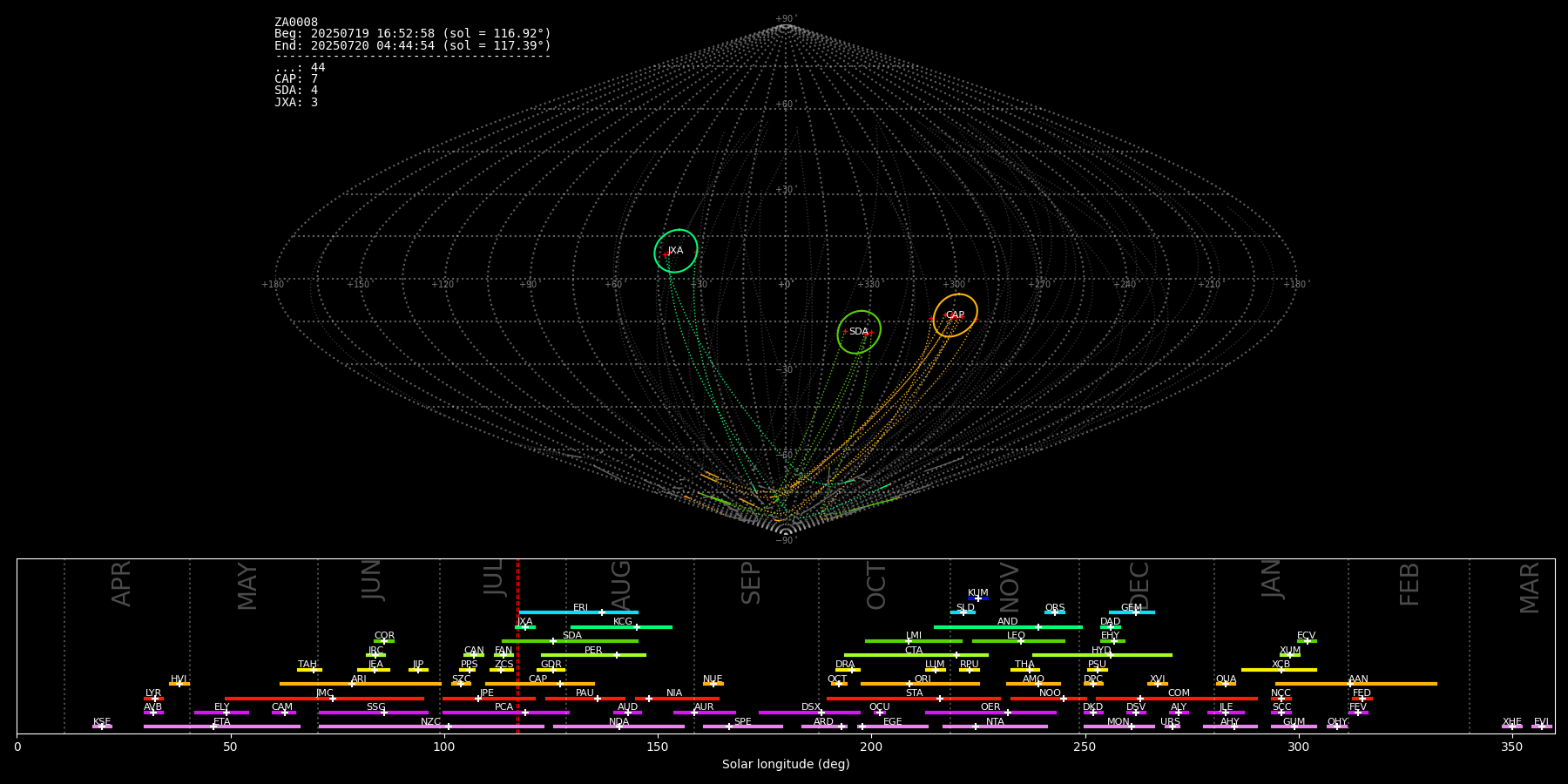Click the XHE shower label
1568x784 pixels.
(1512, 722)
